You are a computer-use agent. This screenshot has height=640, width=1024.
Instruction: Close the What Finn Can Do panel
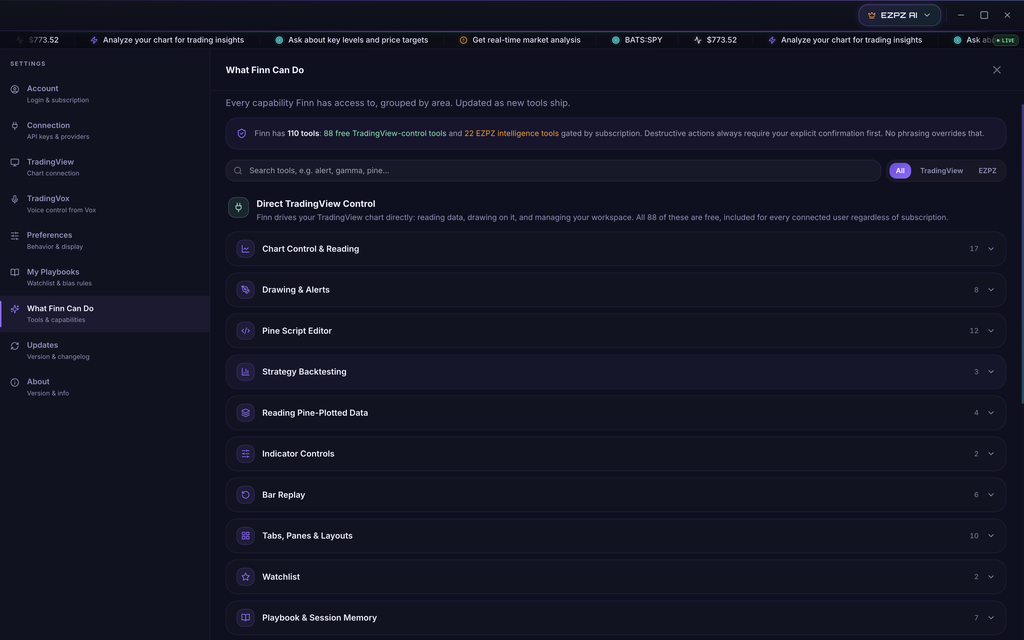tap(997, 70)
